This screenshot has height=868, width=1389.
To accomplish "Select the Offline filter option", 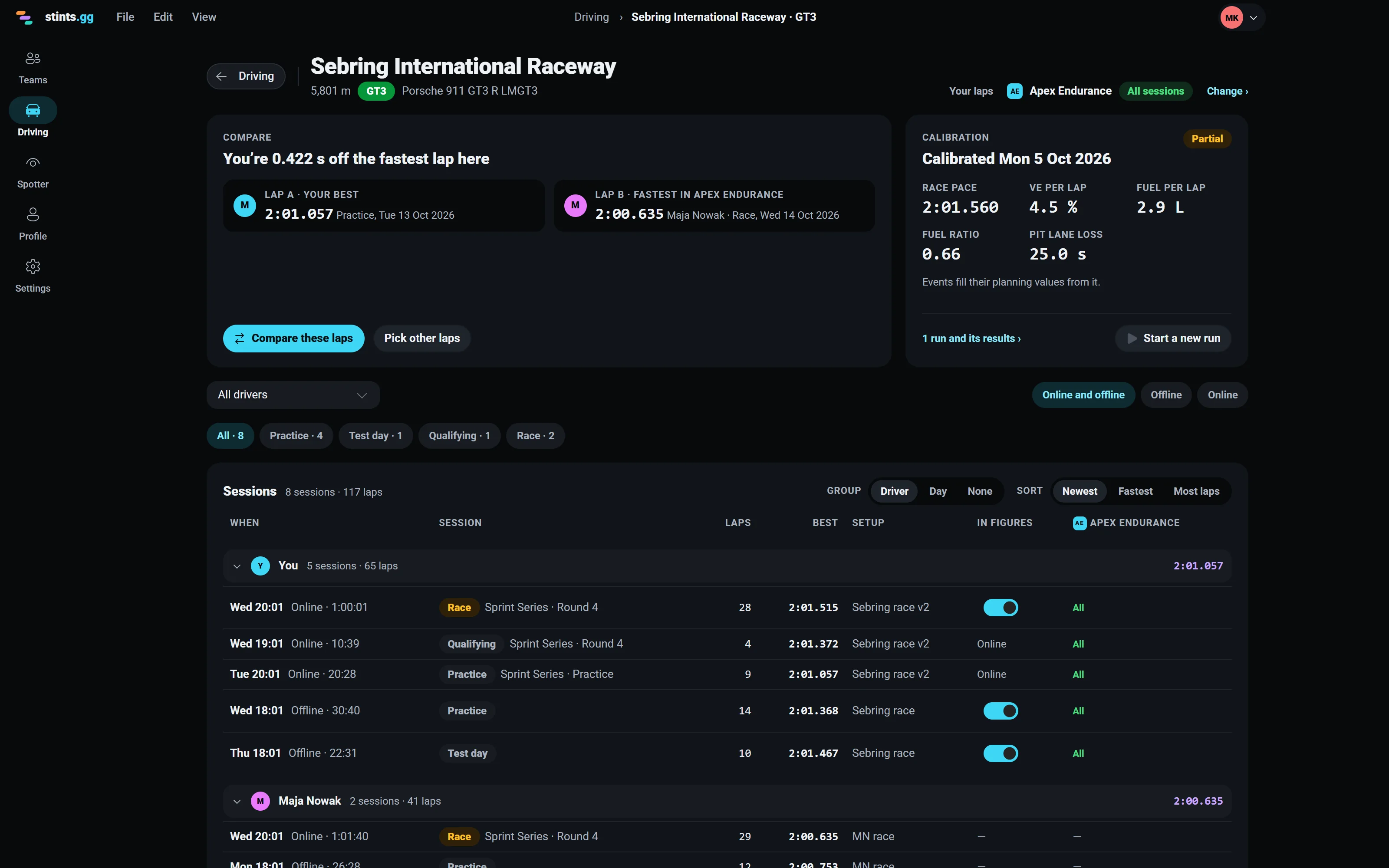I will point(1166,395).
